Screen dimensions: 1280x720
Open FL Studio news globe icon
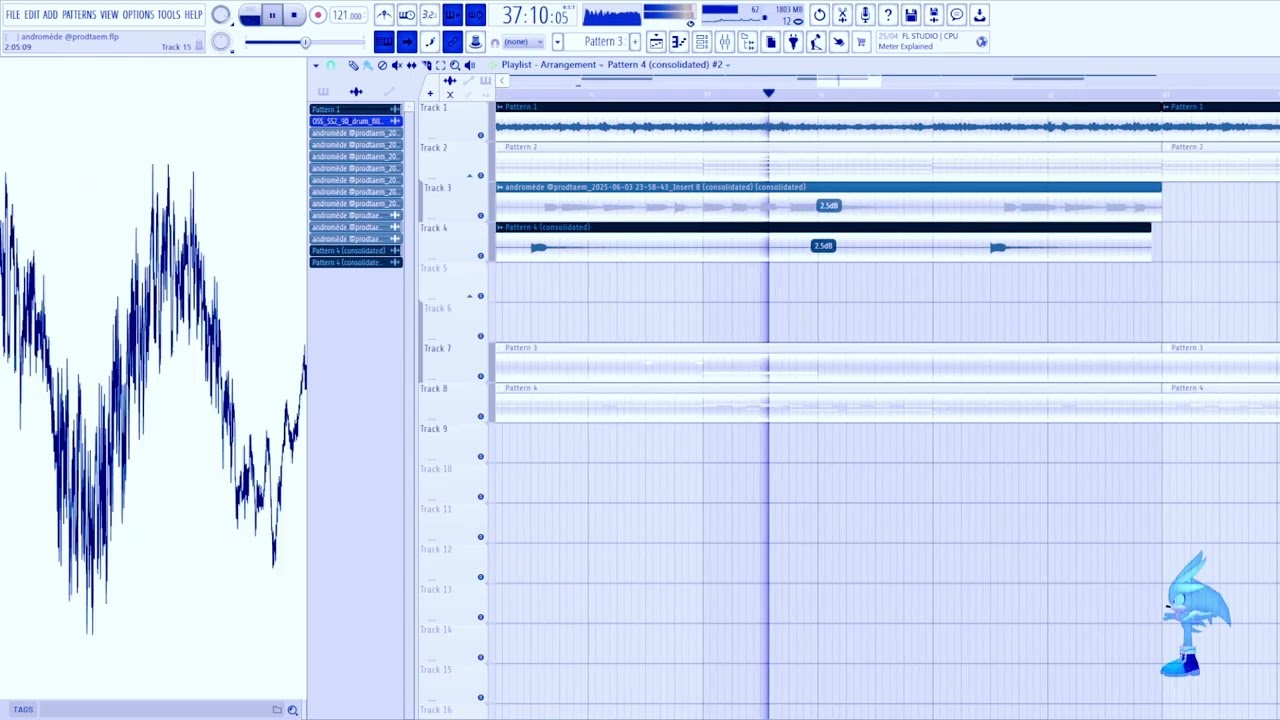pos(982,42)
